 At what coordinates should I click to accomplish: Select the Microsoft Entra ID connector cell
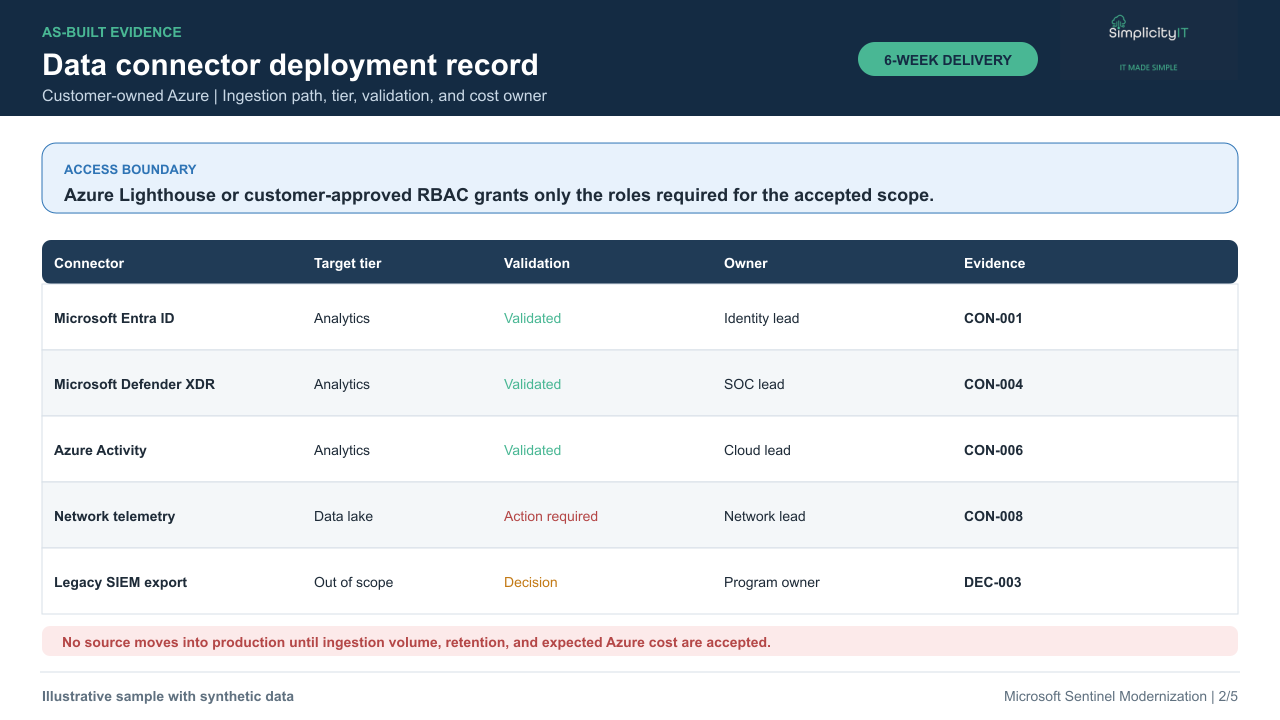(114, 318)
